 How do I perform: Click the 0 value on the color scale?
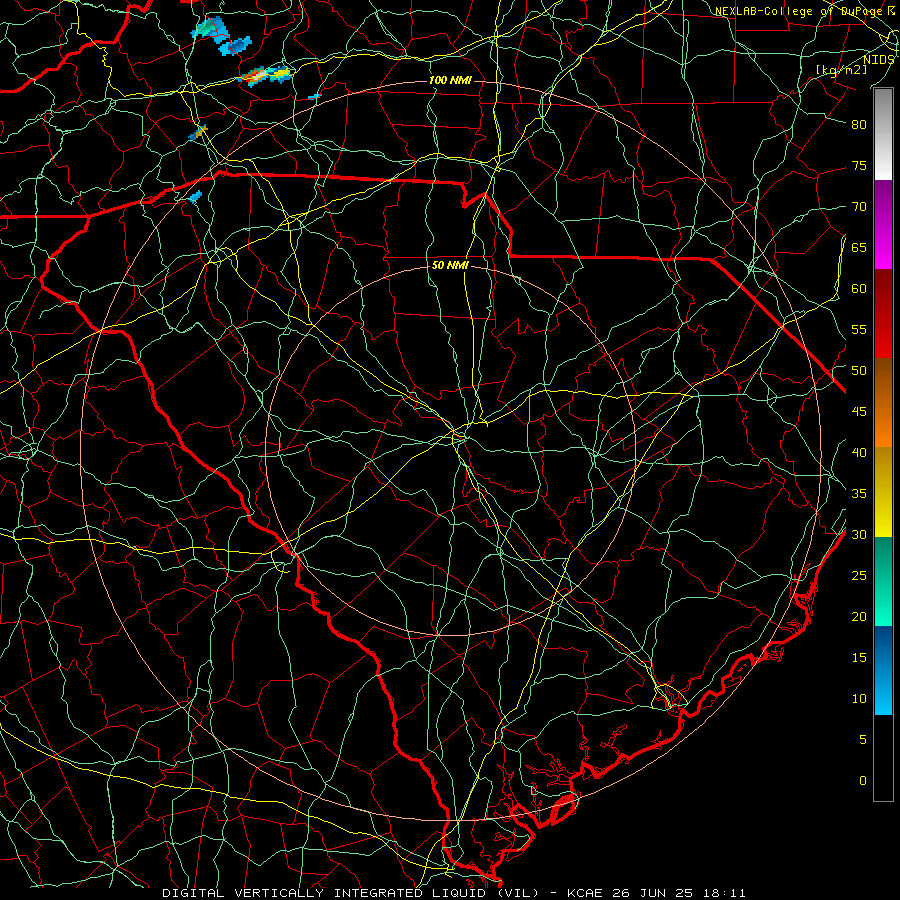[x=863, y=781]
